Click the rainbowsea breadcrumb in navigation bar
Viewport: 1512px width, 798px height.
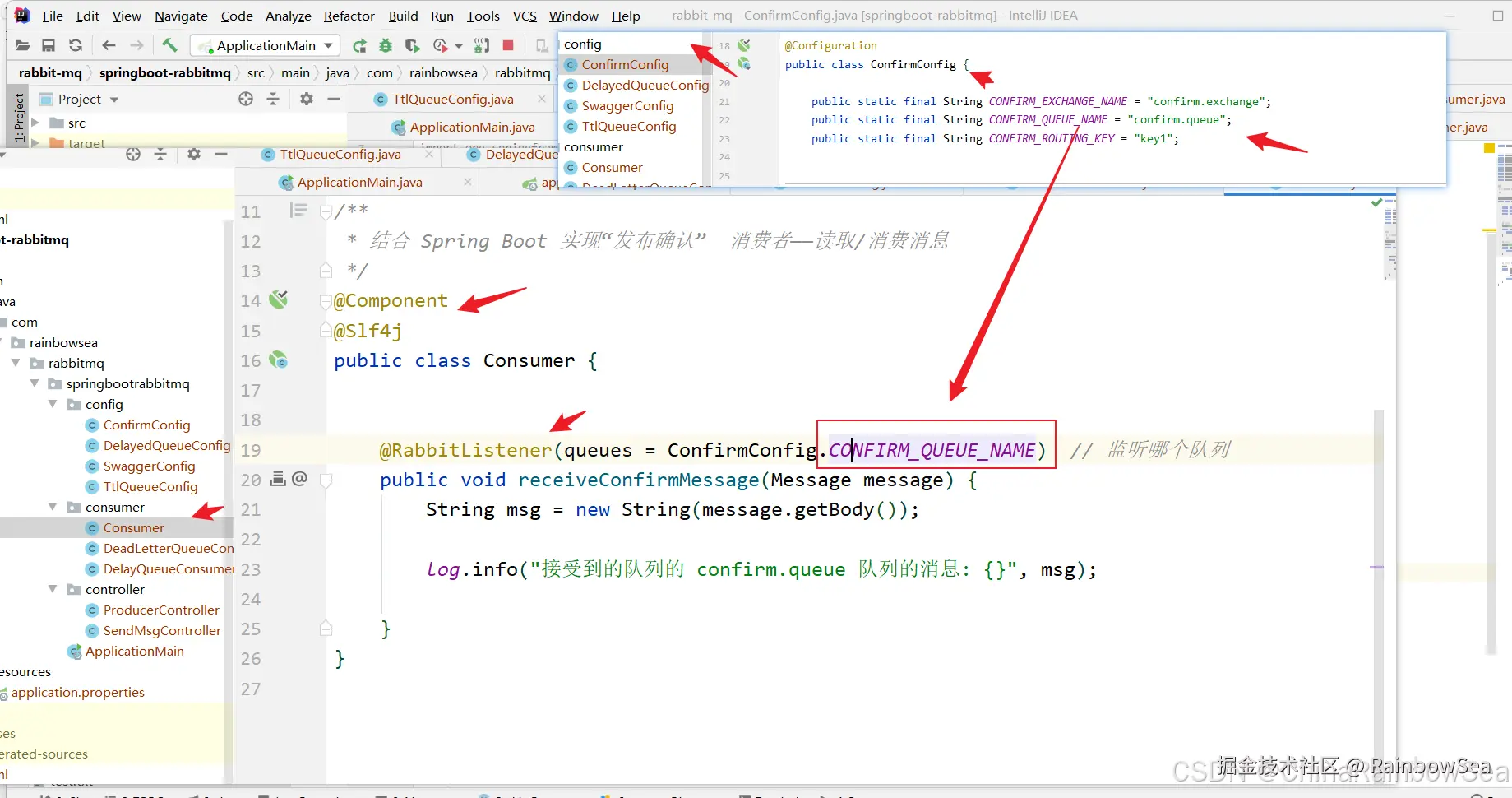443,72
